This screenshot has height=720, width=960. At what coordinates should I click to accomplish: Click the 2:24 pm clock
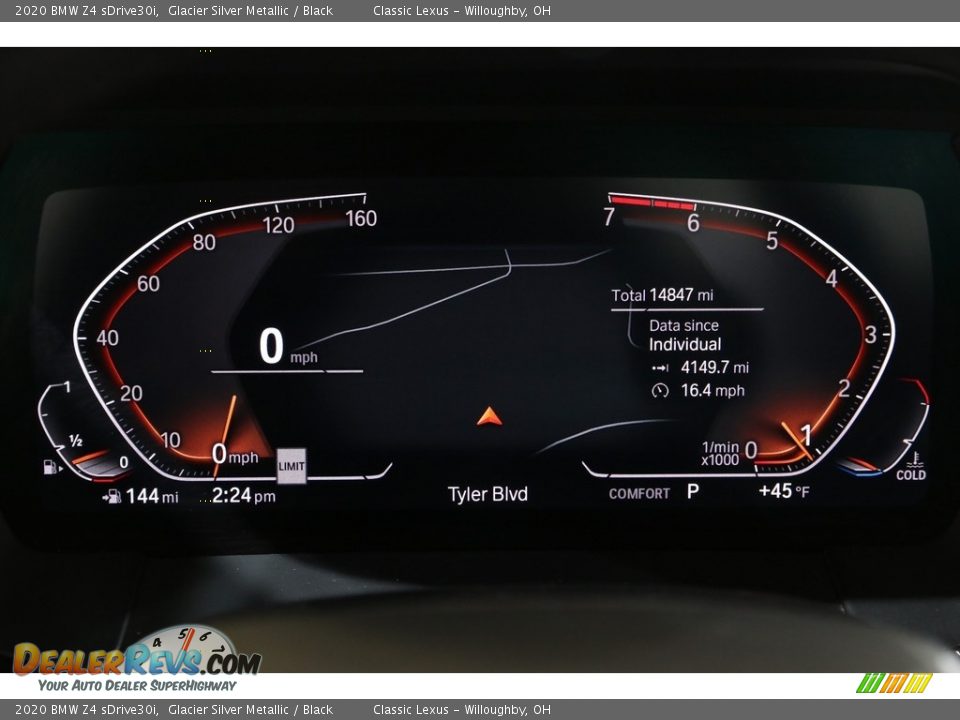click(x=243, y=495)
